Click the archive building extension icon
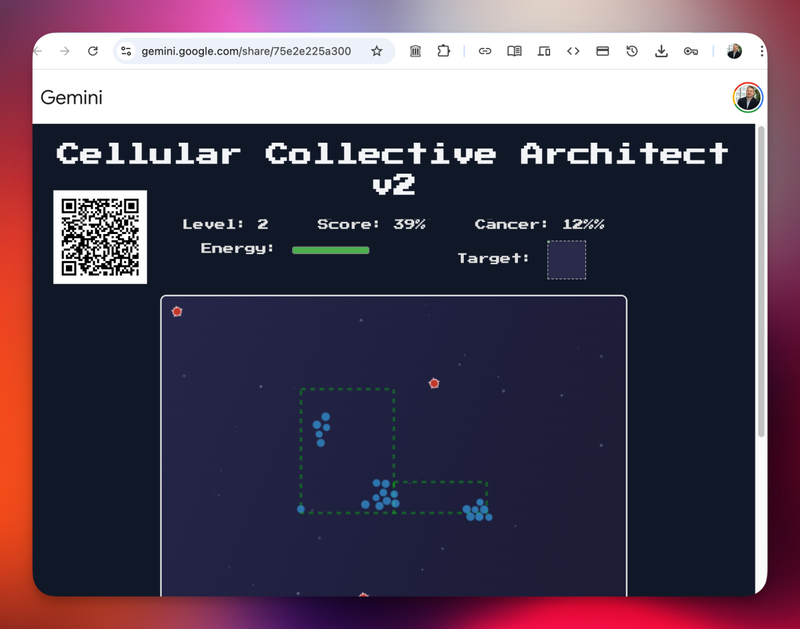Image resolution: width=800 pixels, height=629 pixels. pyautogui.click(x=415, y=51)
